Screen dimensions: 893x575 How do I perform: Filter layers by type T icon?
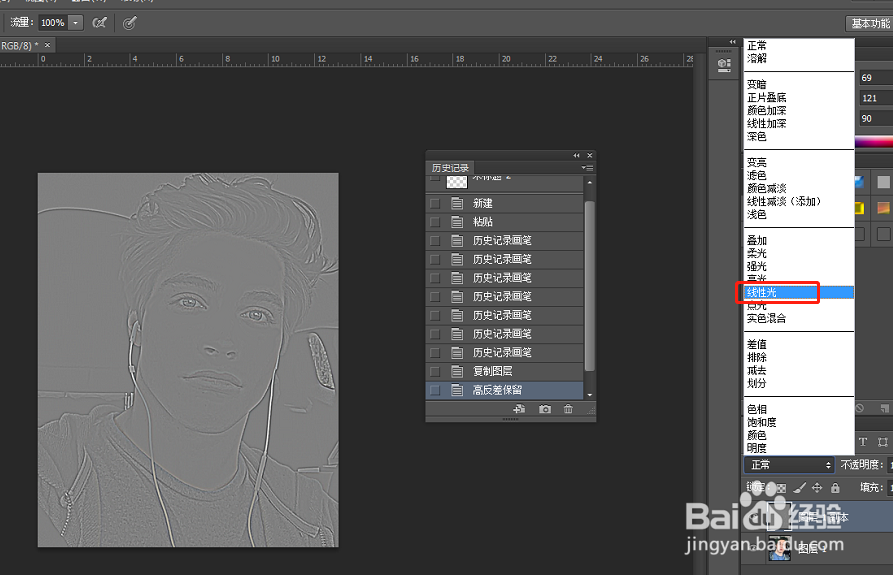pyautogui.click(x=863, y=442)
